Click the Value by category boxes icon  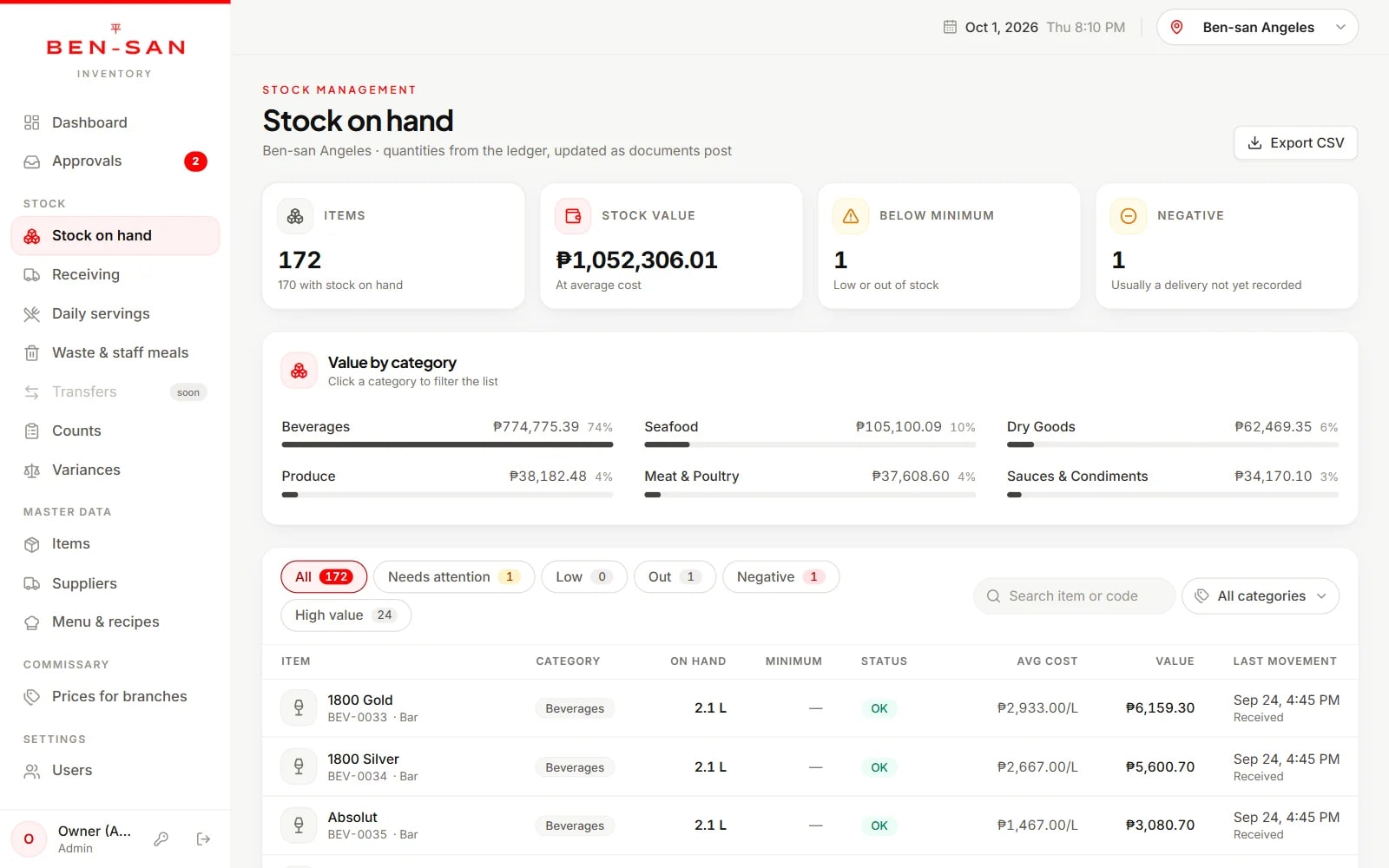tap(299, 371)
